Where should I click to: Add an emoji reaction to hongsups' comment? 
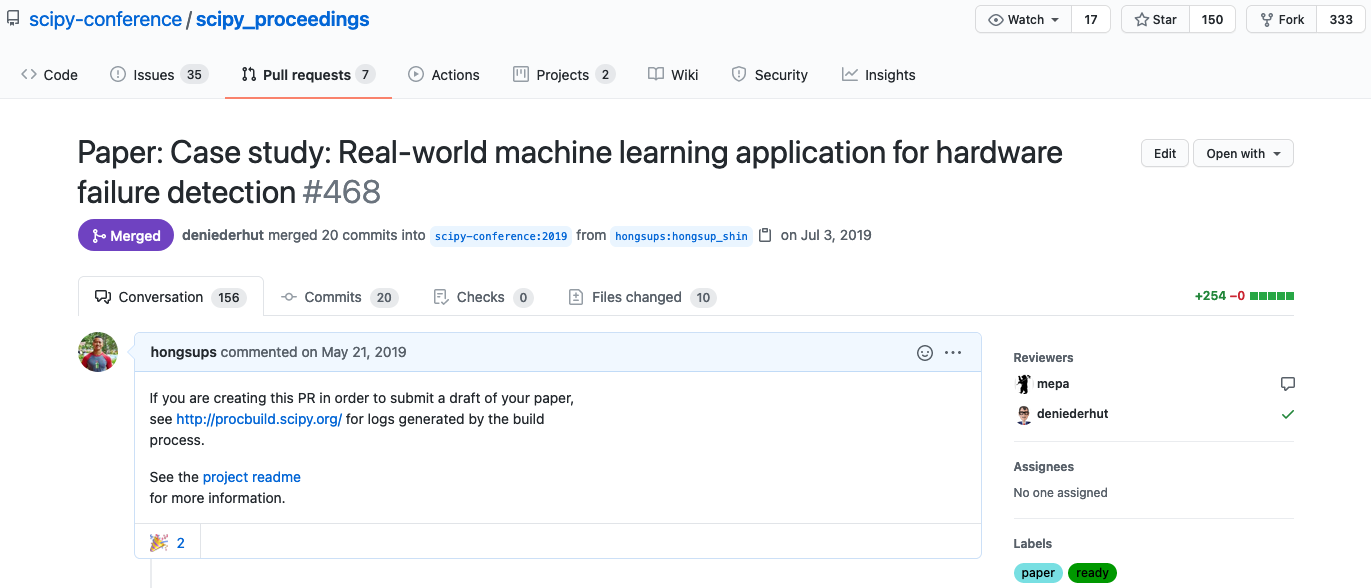pyautogui.click(x=925, y=353)
